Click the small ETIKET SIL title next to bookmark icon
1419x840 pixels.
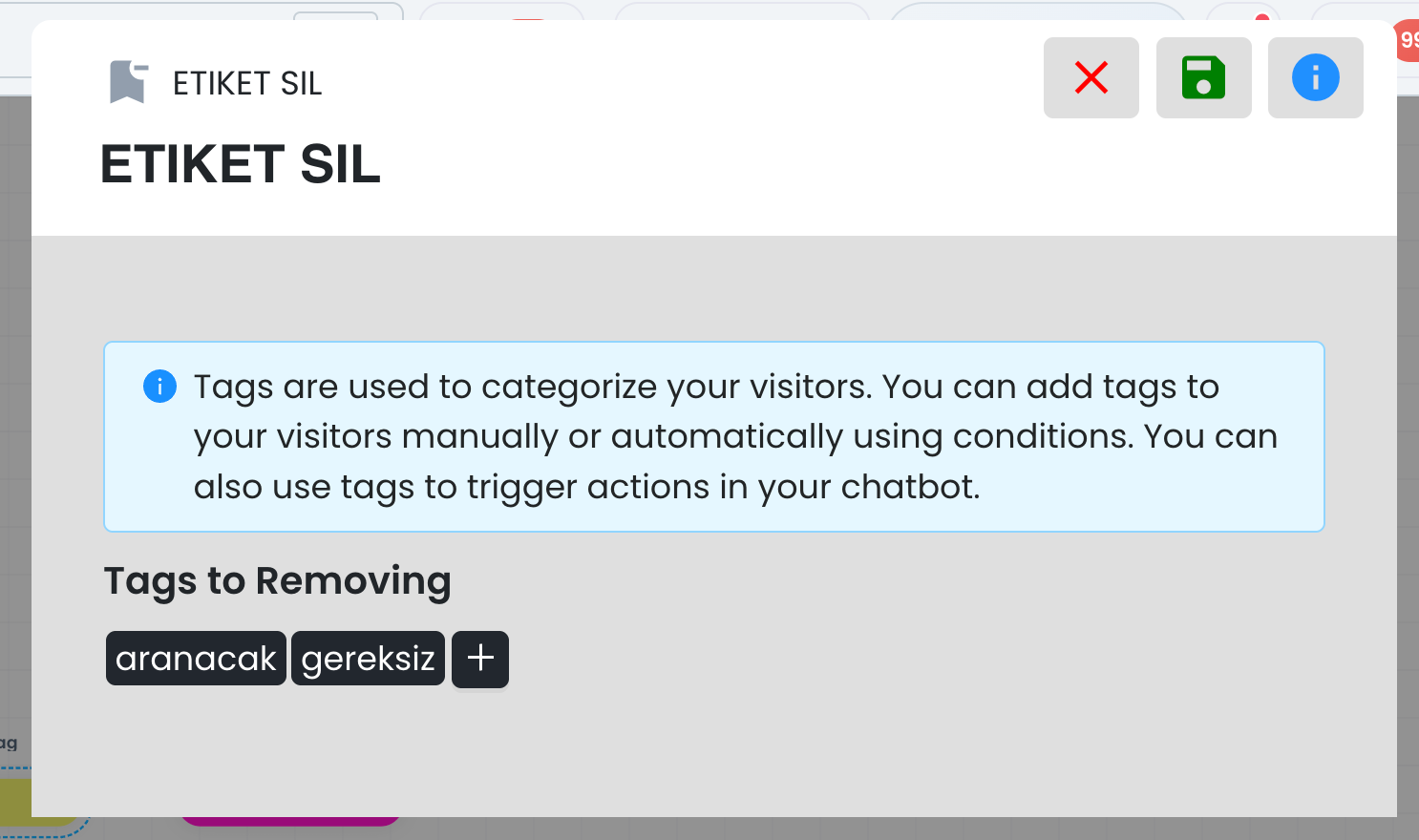(x=247, y=83)
